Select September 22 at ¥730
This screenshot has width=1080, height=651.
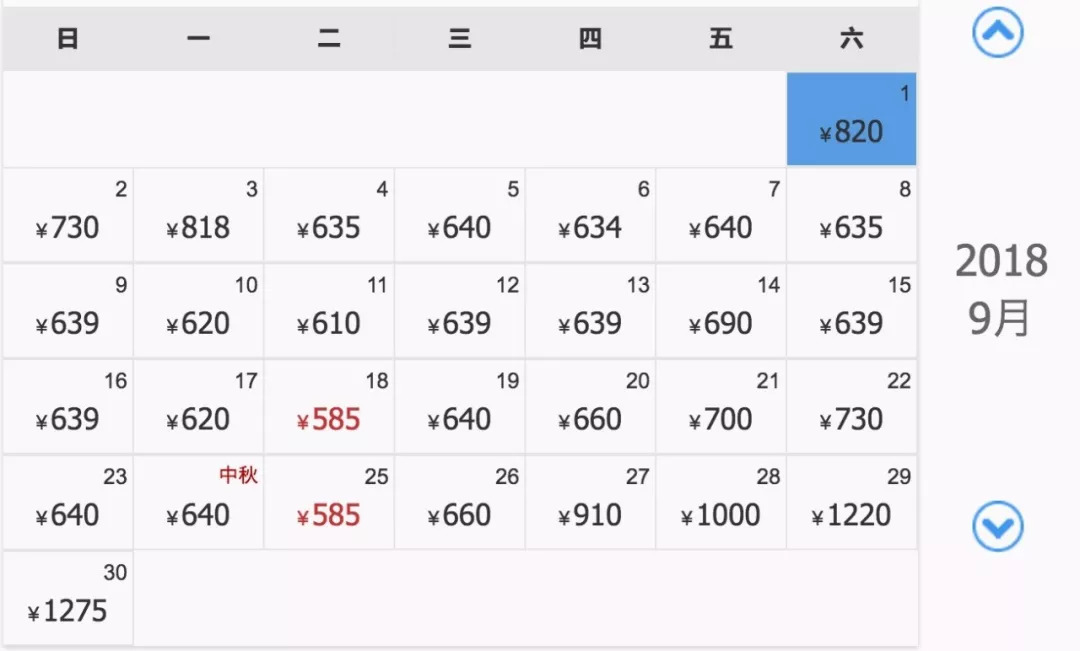851,406
